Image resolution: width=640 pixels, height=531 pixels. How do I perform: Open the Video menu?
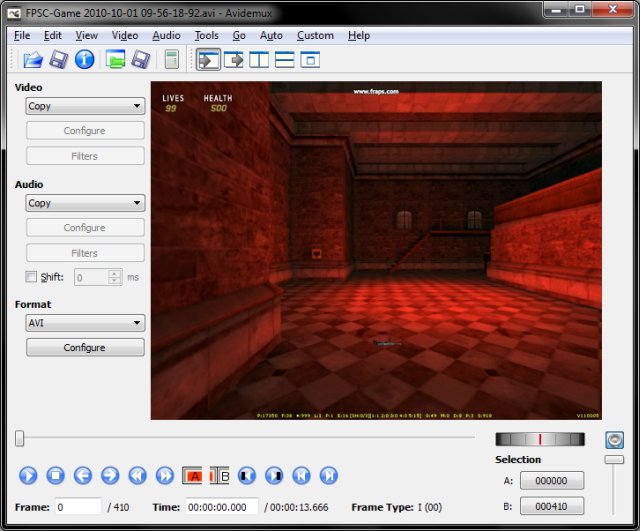click(125, 36)
